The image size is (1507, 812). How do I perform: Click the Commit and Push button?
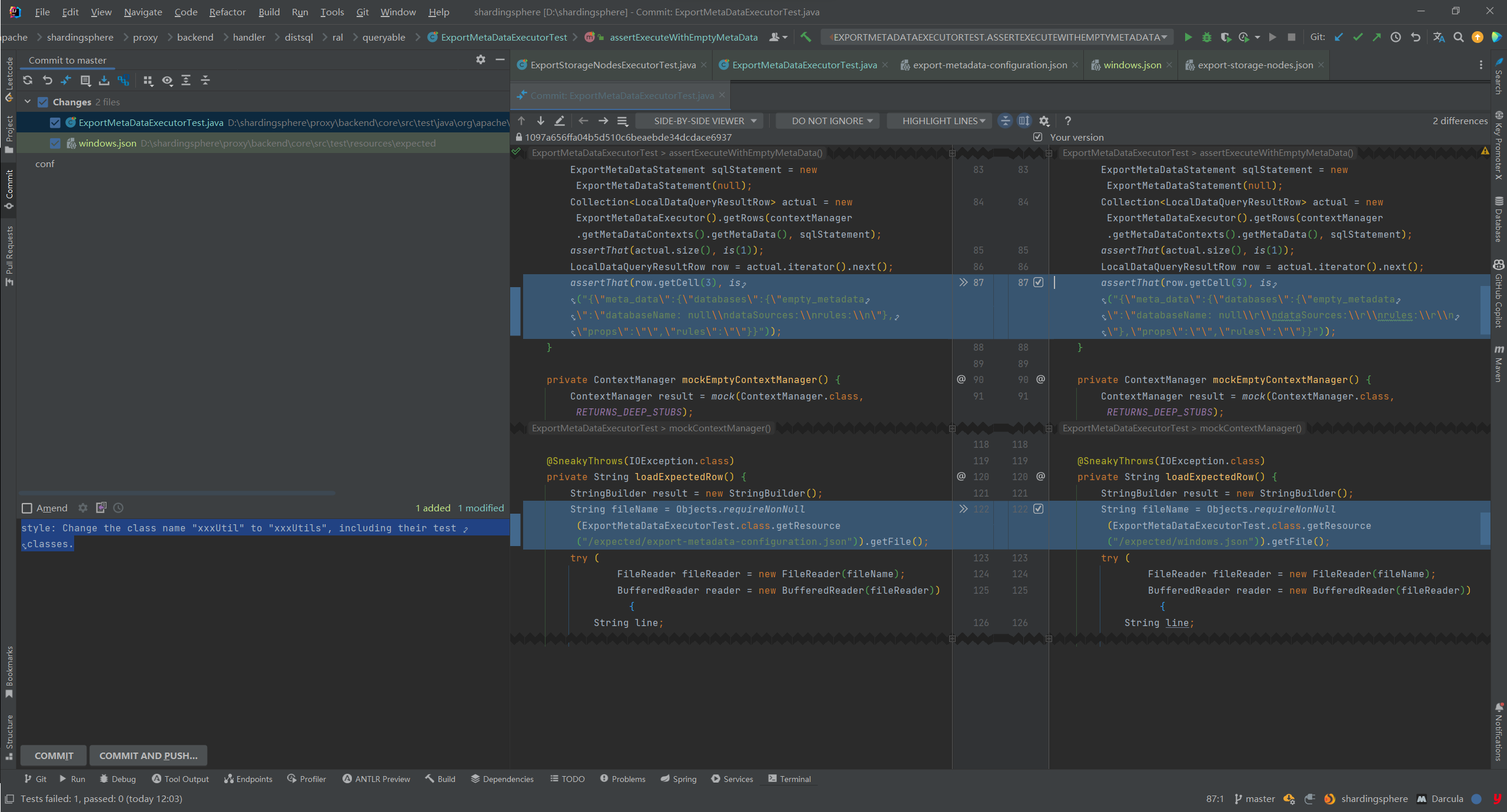tap(148, 756)
